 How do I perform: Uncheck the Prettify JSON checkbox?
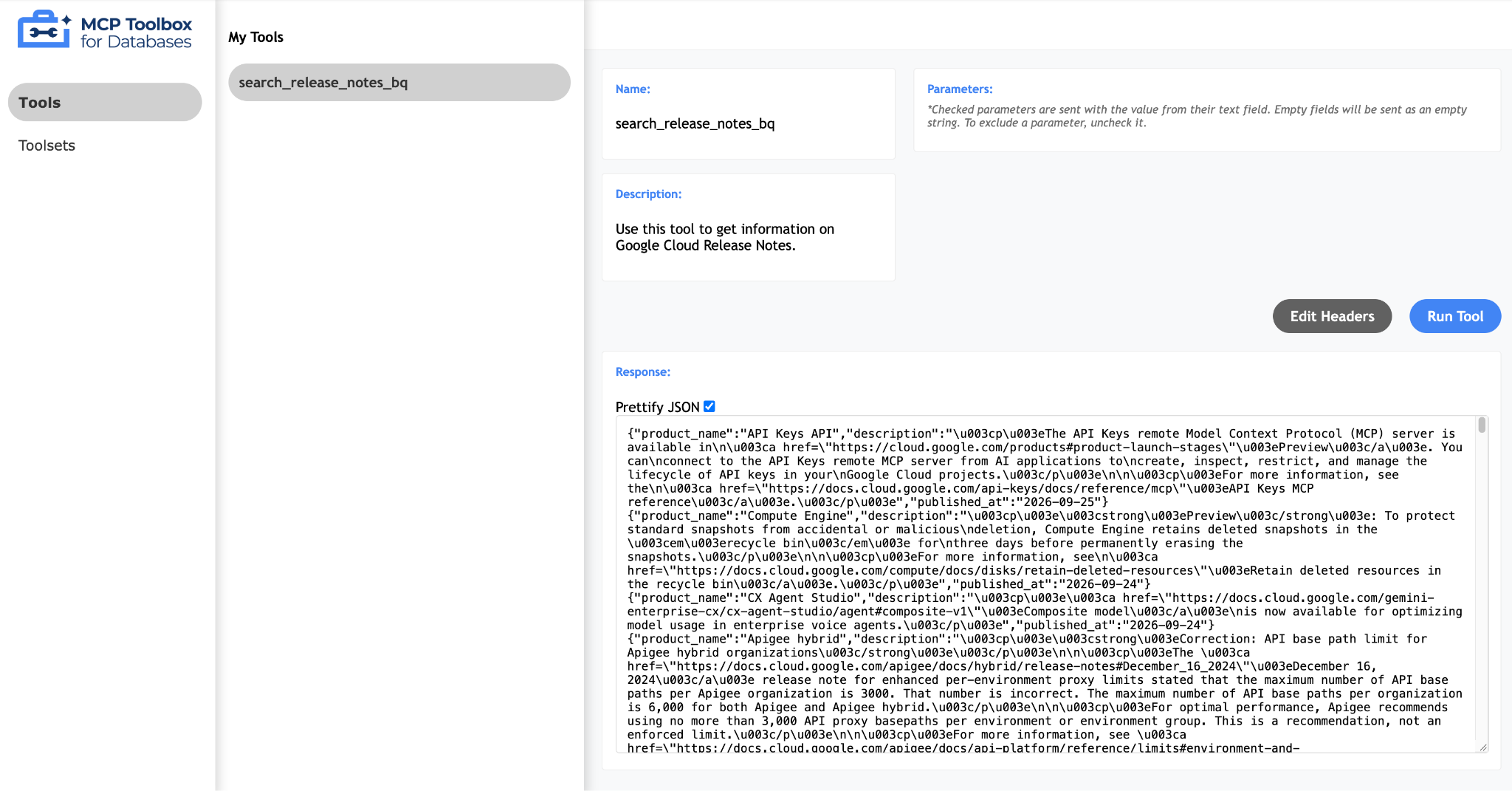pyautogui.click(x=709, y=406)
